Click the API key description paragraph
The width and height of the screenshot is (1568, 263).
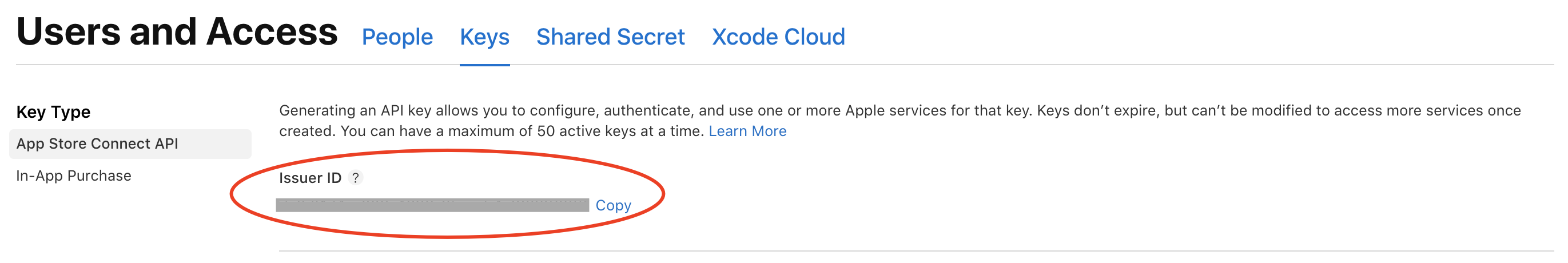[x=900, y=121]
